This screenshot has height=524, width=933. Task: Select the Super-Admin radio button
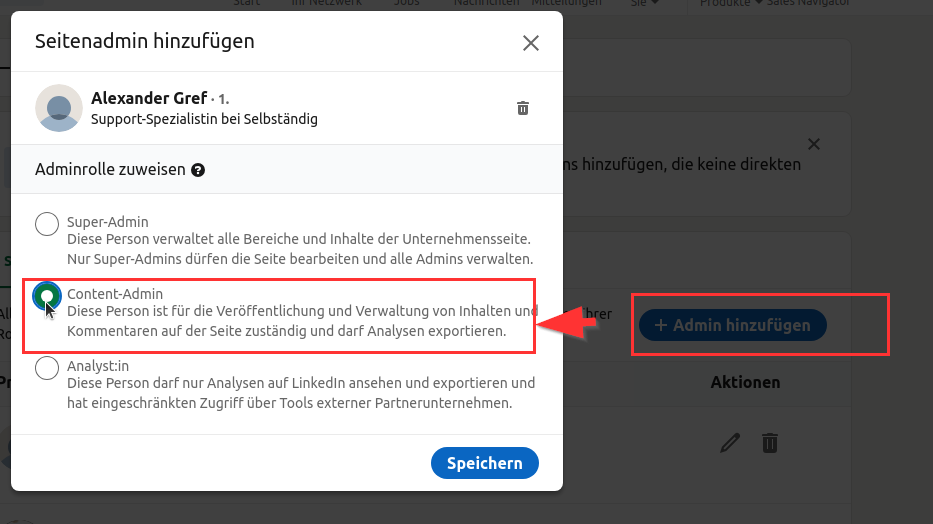click(x=47, y=224)
